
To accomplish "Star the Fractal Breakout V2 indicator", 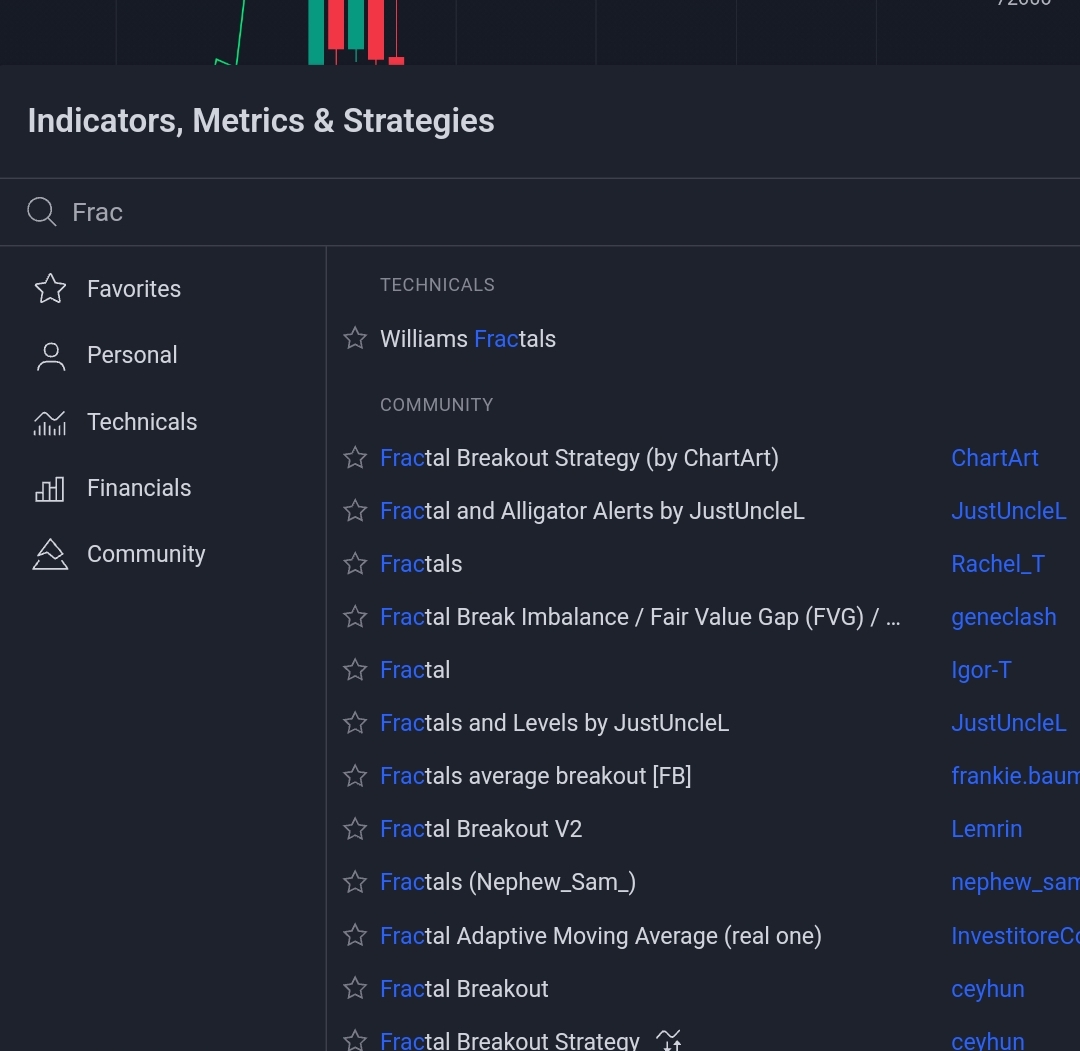I will pyautogui.click(x=355, y=829).
